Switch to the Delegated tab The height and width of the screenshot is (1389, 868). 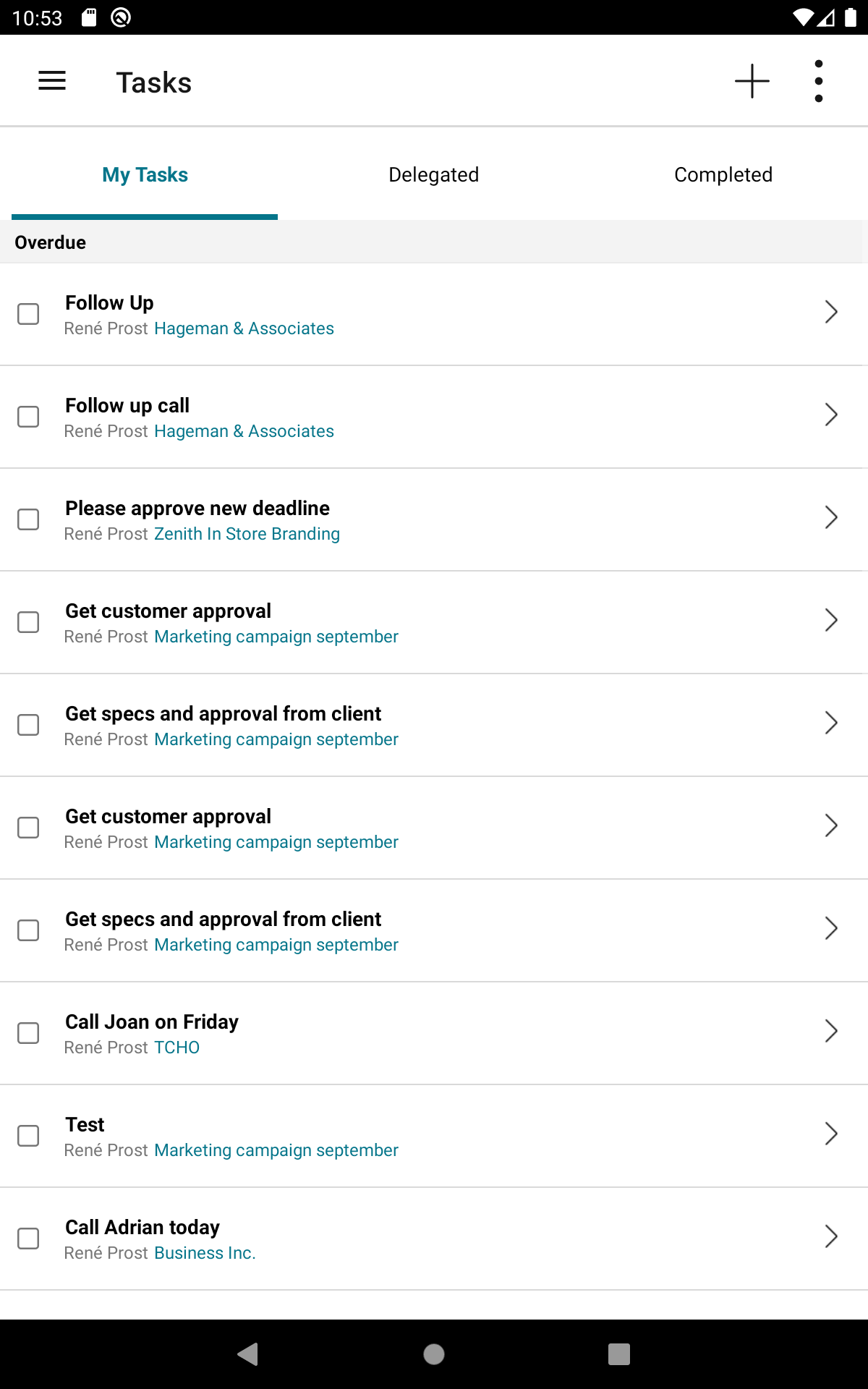pyautogui.click(x=433, y=175)
